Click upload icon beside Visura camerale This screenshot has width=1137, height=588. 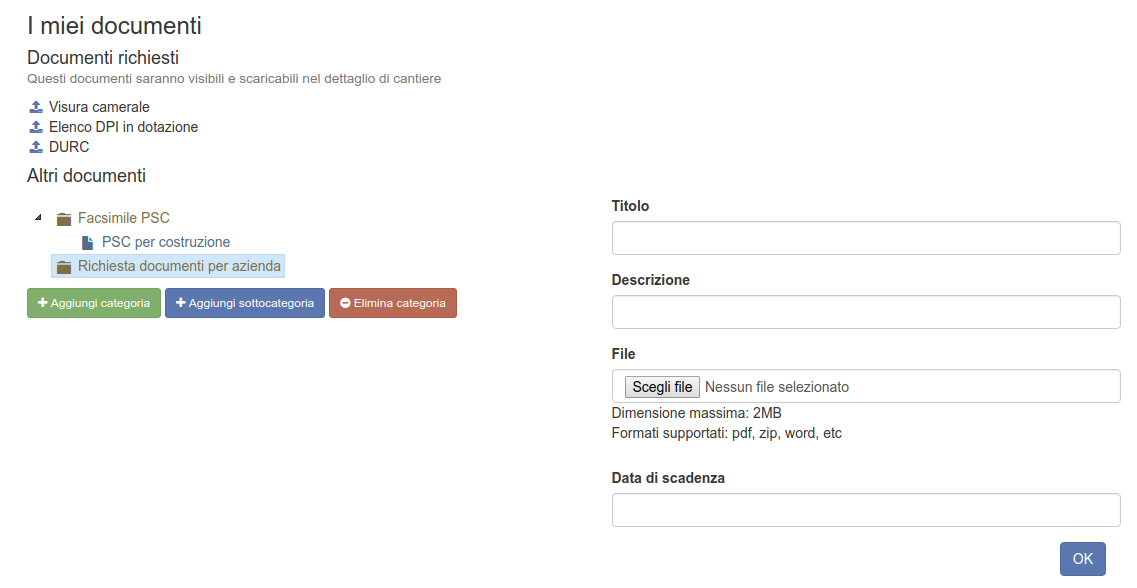36,107
